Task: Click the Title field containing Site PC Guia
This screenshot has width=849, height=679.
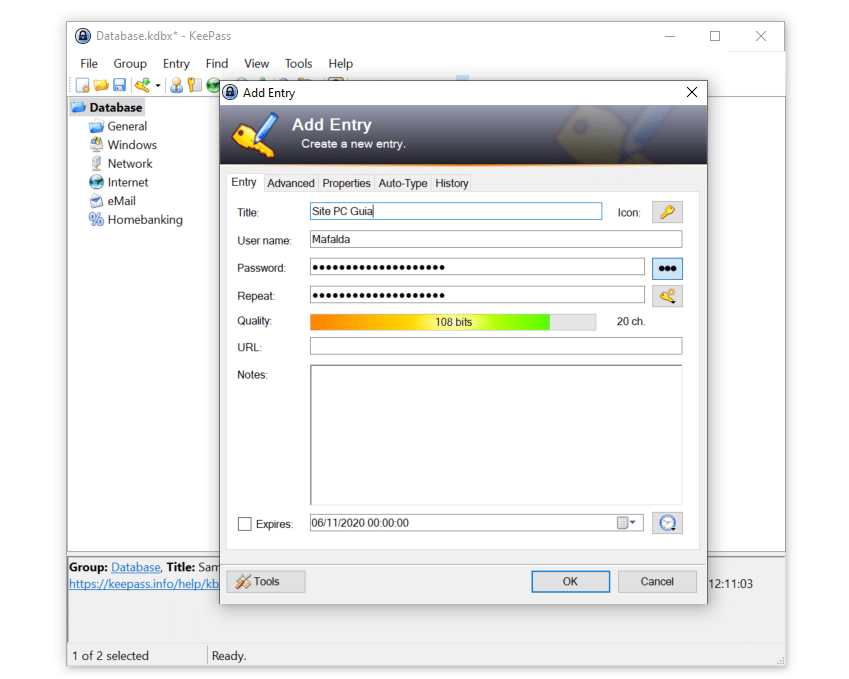Action: (x=456, y=211)
